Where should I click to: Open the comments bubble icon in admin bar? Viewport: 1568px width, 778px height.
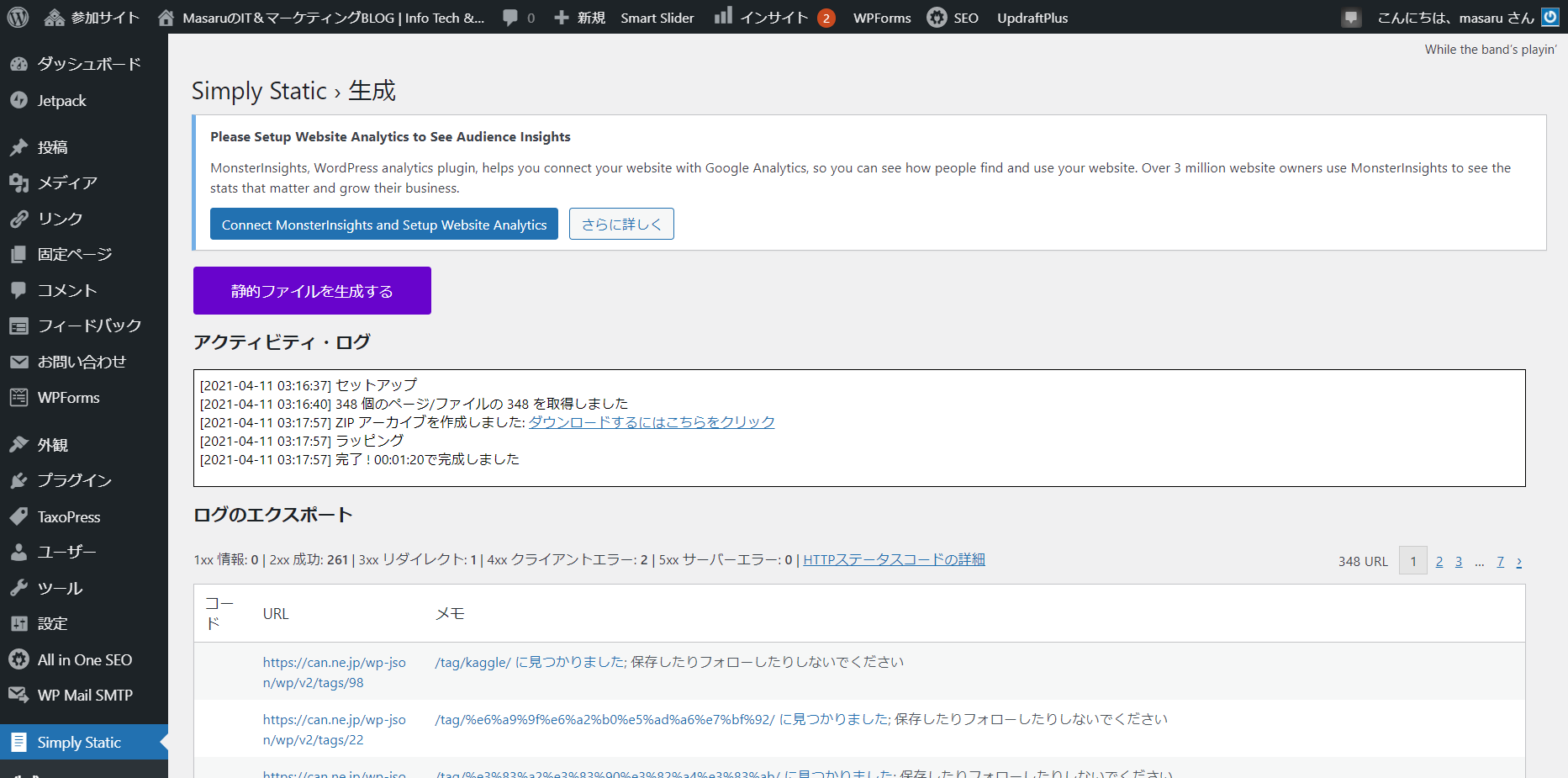(512, 17)
